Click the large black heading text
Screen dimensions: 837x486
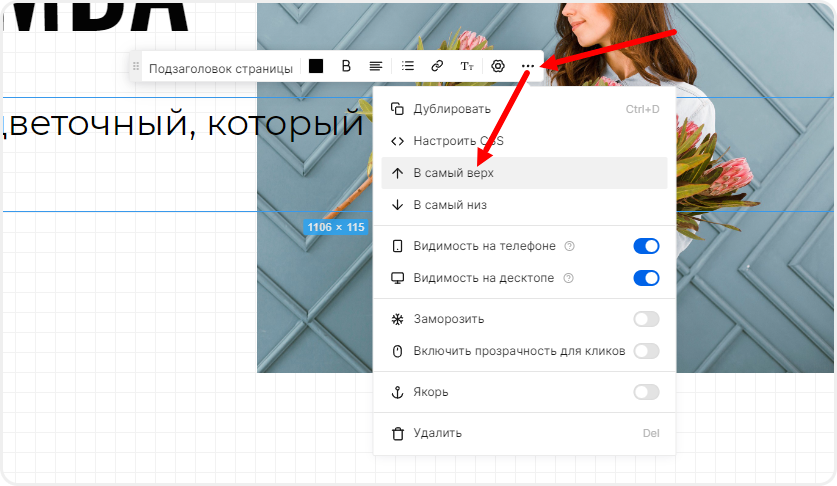96,16
